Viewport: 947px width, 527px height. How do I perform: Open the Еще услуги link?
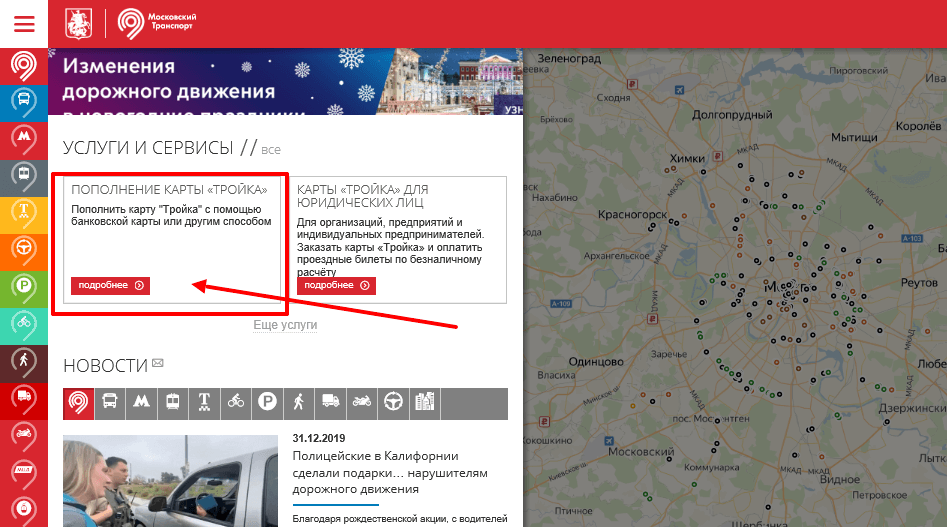(x=285, y=325)
